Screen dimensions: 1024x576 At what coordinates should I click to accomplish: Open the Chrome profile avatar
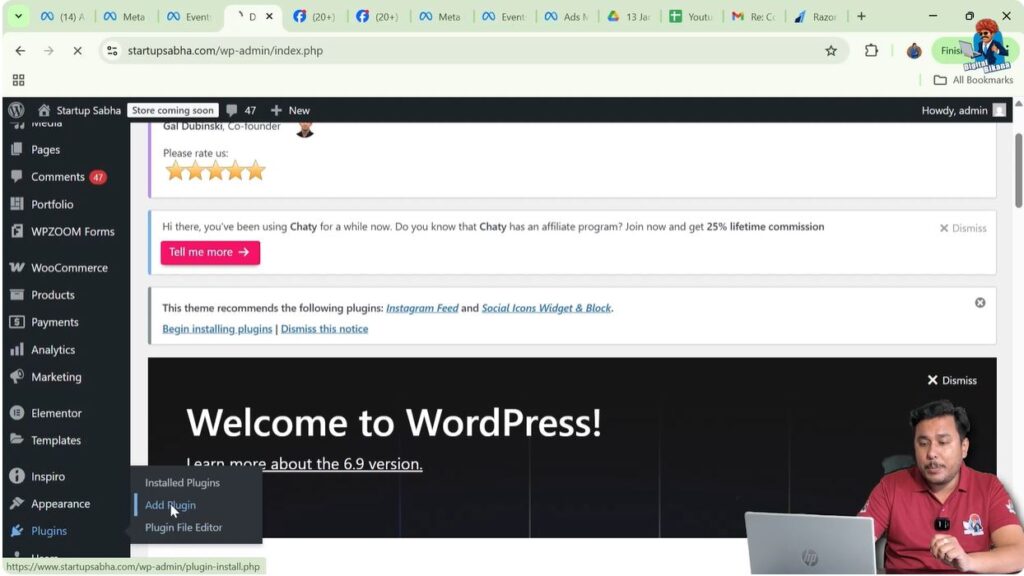pyautogui.click(x=914, y=50)
